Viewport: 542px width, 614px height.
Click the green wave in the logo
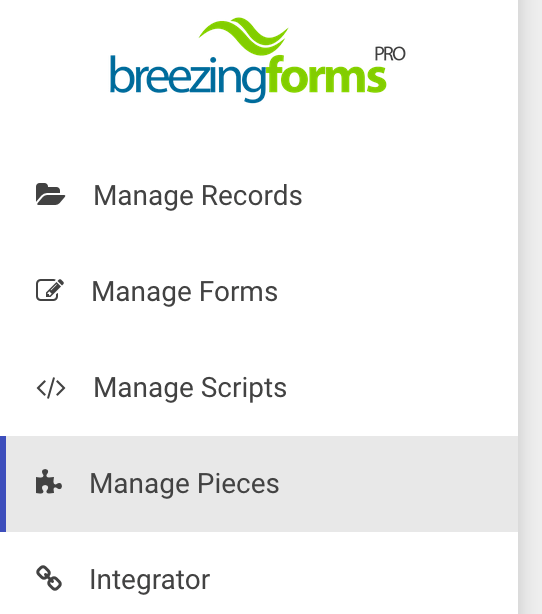[x=244, y=35]
